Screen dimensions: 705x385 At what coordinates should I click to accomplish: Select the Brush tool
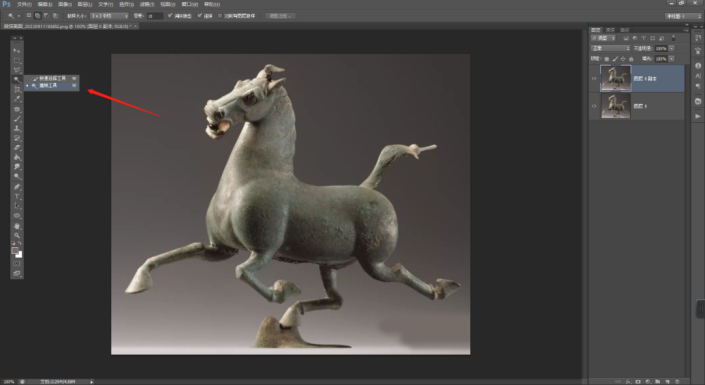[17, 119]
